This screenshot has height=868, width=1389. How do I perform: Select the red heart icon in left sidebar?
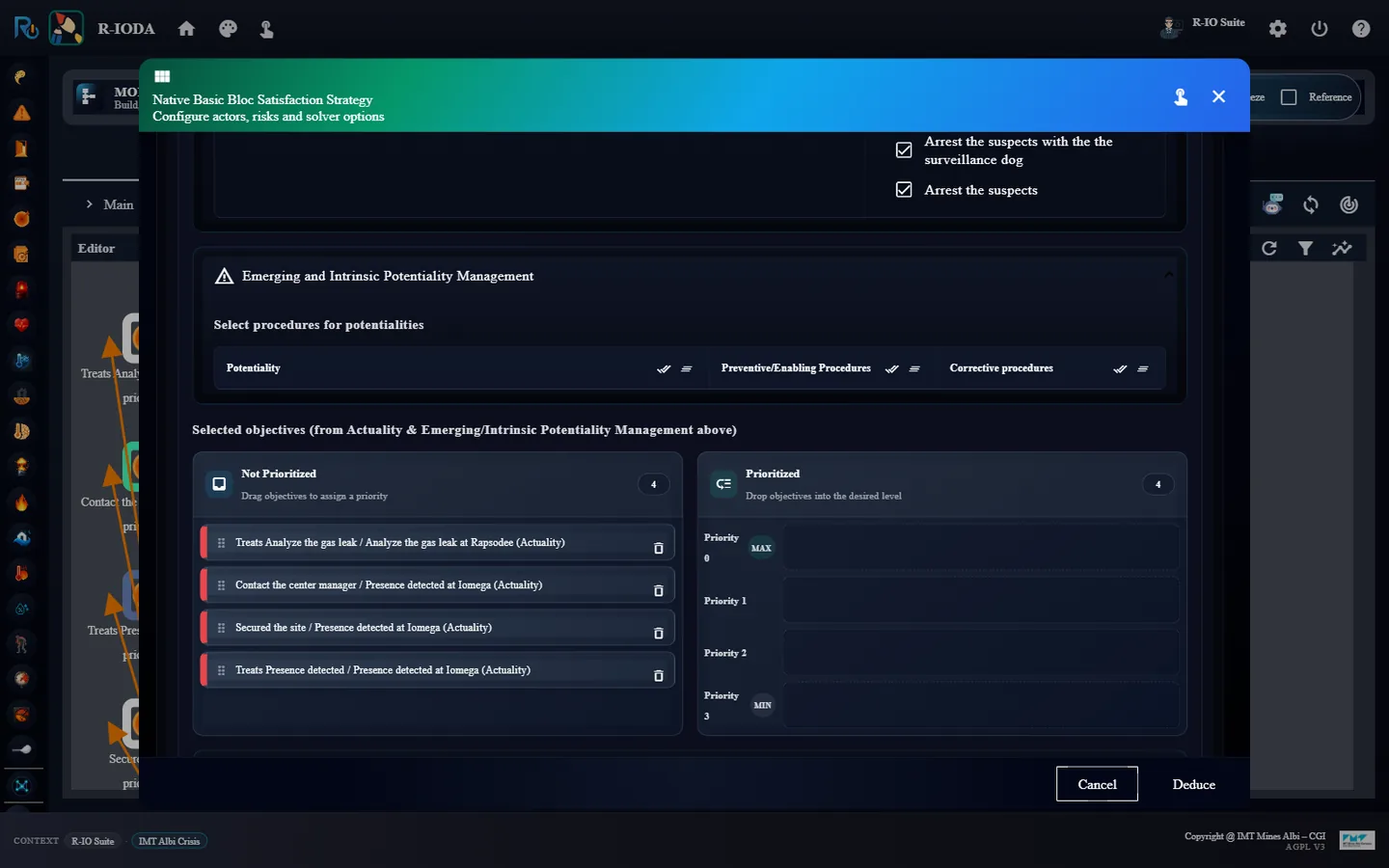point(21,325)
